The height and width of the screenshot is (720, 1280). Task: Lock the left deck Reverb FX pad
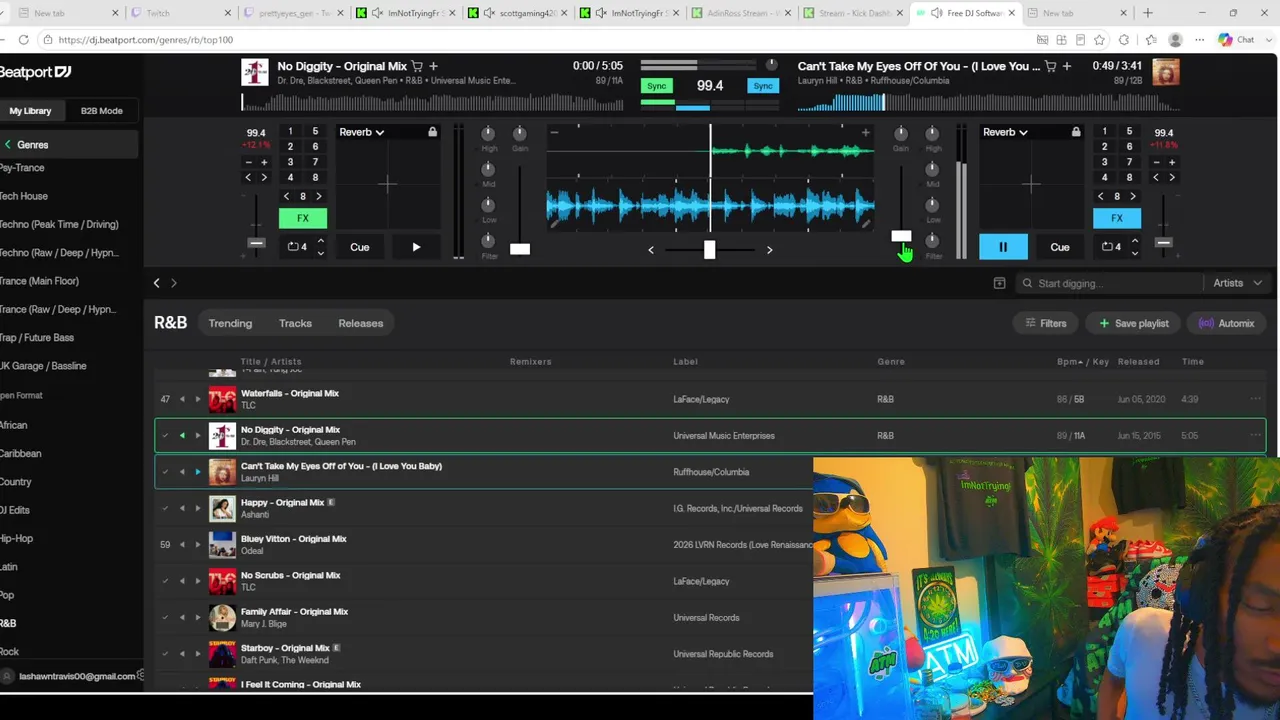432,132
